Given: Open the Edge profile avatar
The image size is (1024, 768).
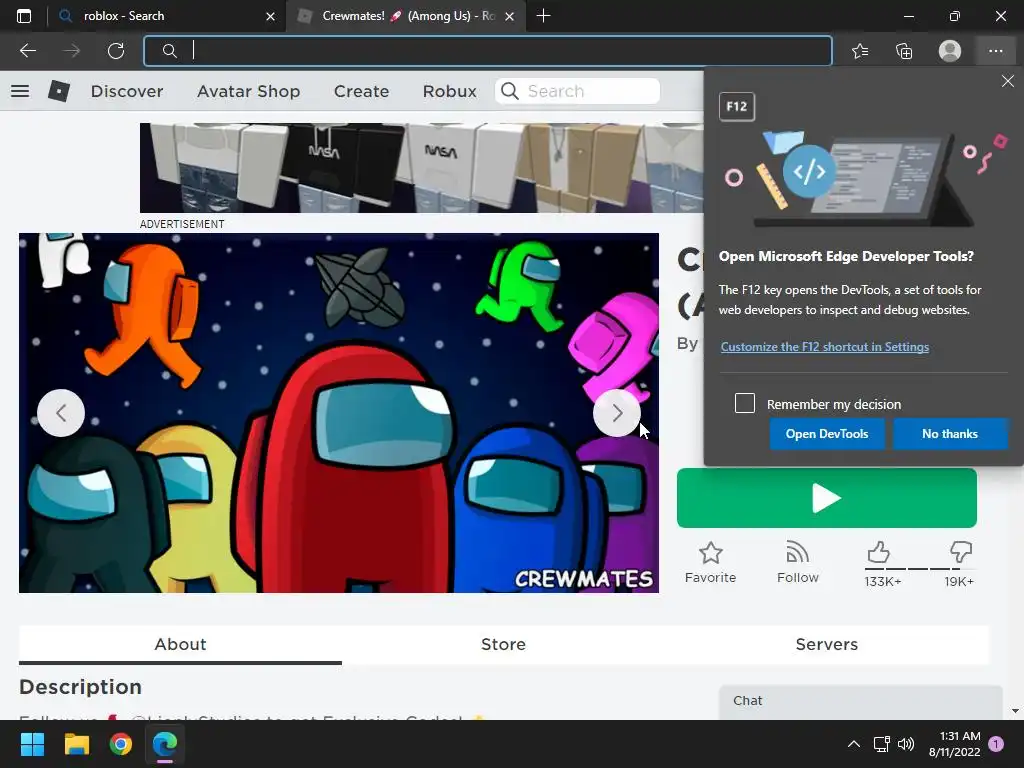Looking at the screenshot, I should pos(950,51).
